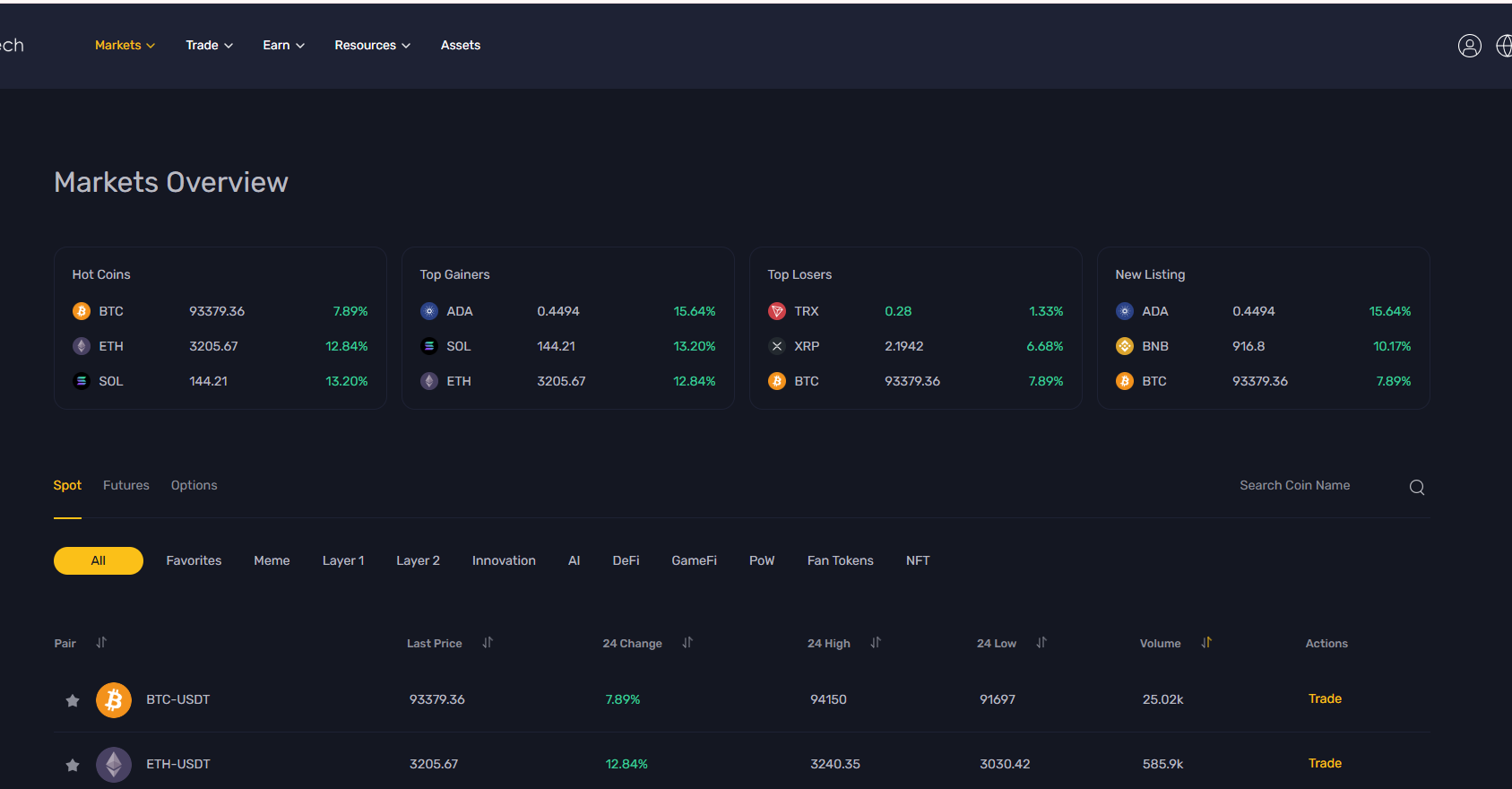Screen dimensions: 1512x789
Task: Switch to the Futures tab
Action: 126,485
